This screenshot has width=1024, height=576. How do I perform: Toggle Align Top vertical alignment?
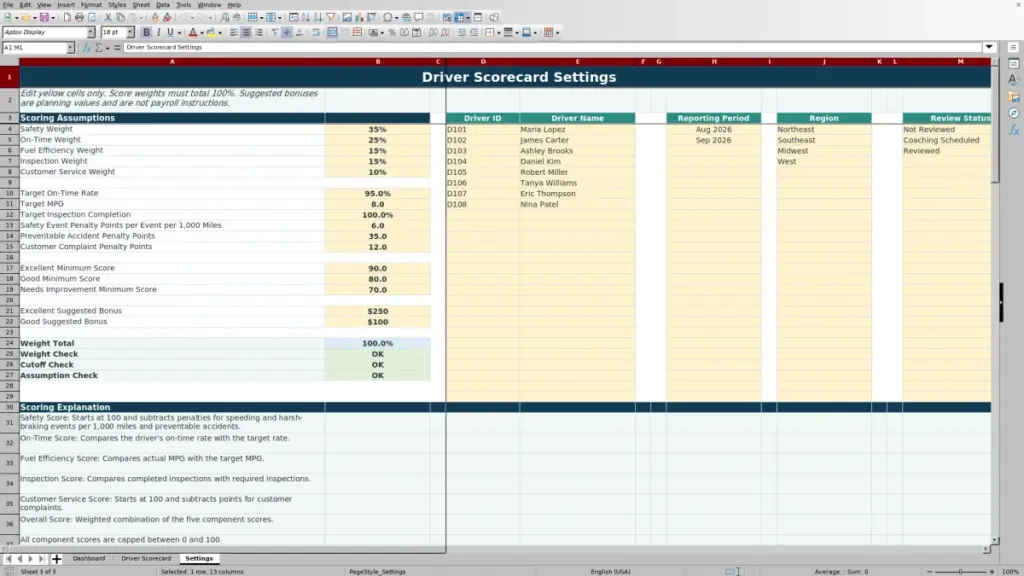[275, 32]
